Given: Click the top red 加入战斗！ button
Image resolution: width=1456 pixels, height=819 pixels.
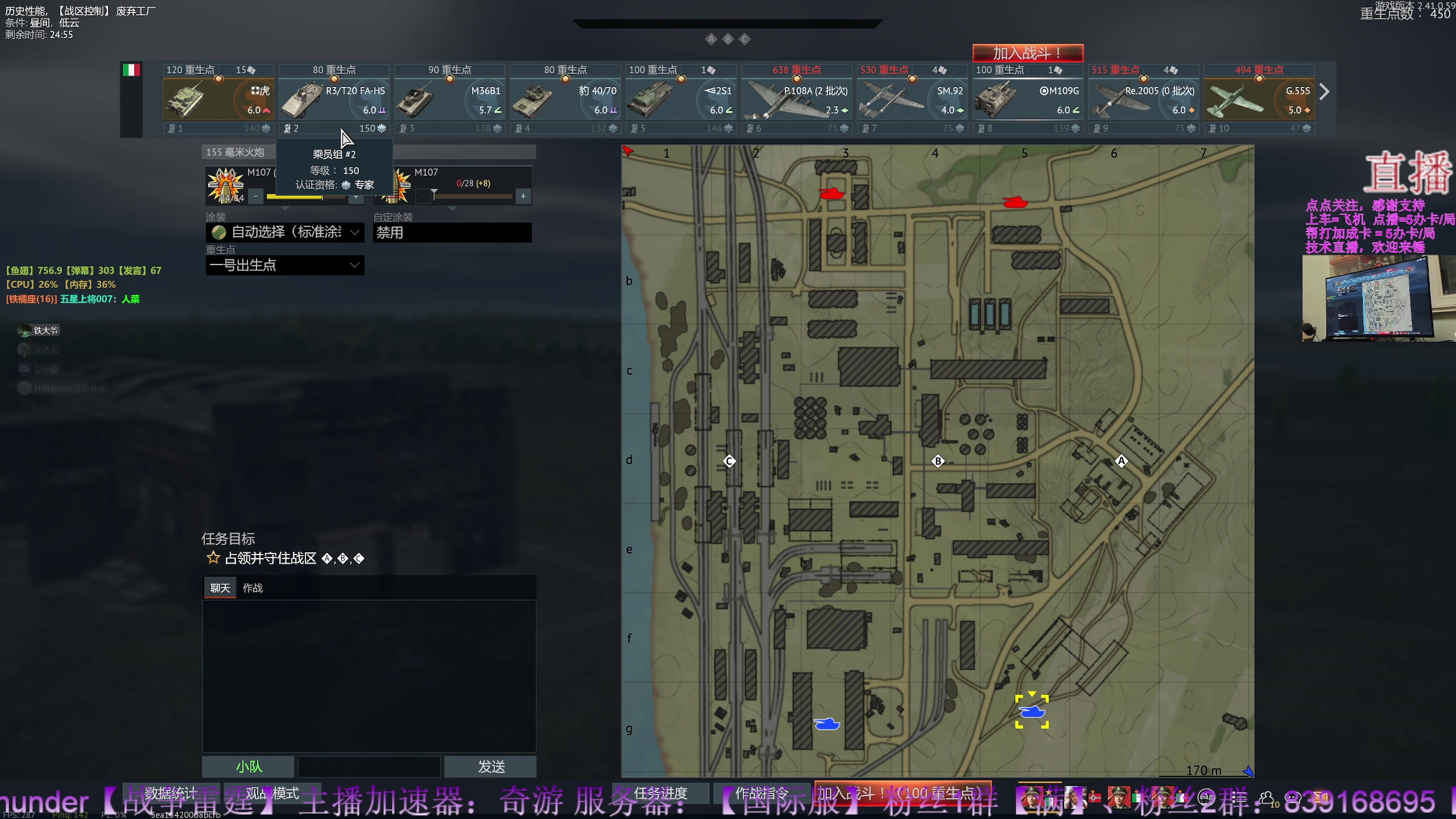Looking at the screenshot, I should [x=1028, y=53].
